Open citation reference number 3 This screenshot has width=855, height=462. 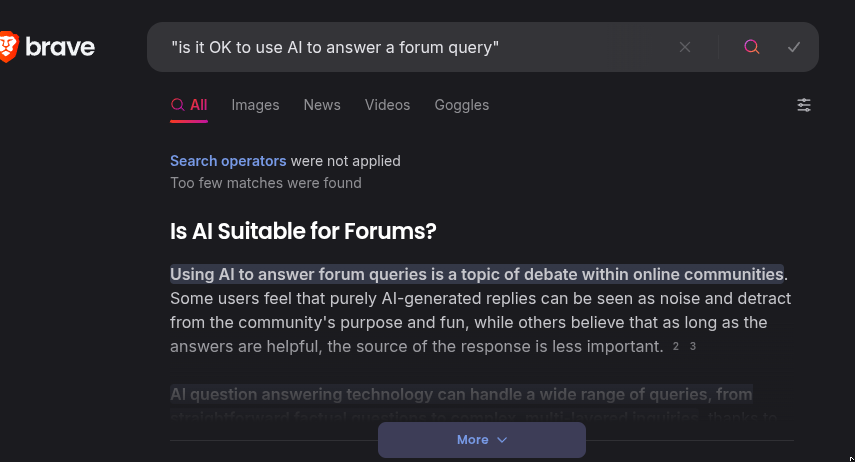coord(693,346)
